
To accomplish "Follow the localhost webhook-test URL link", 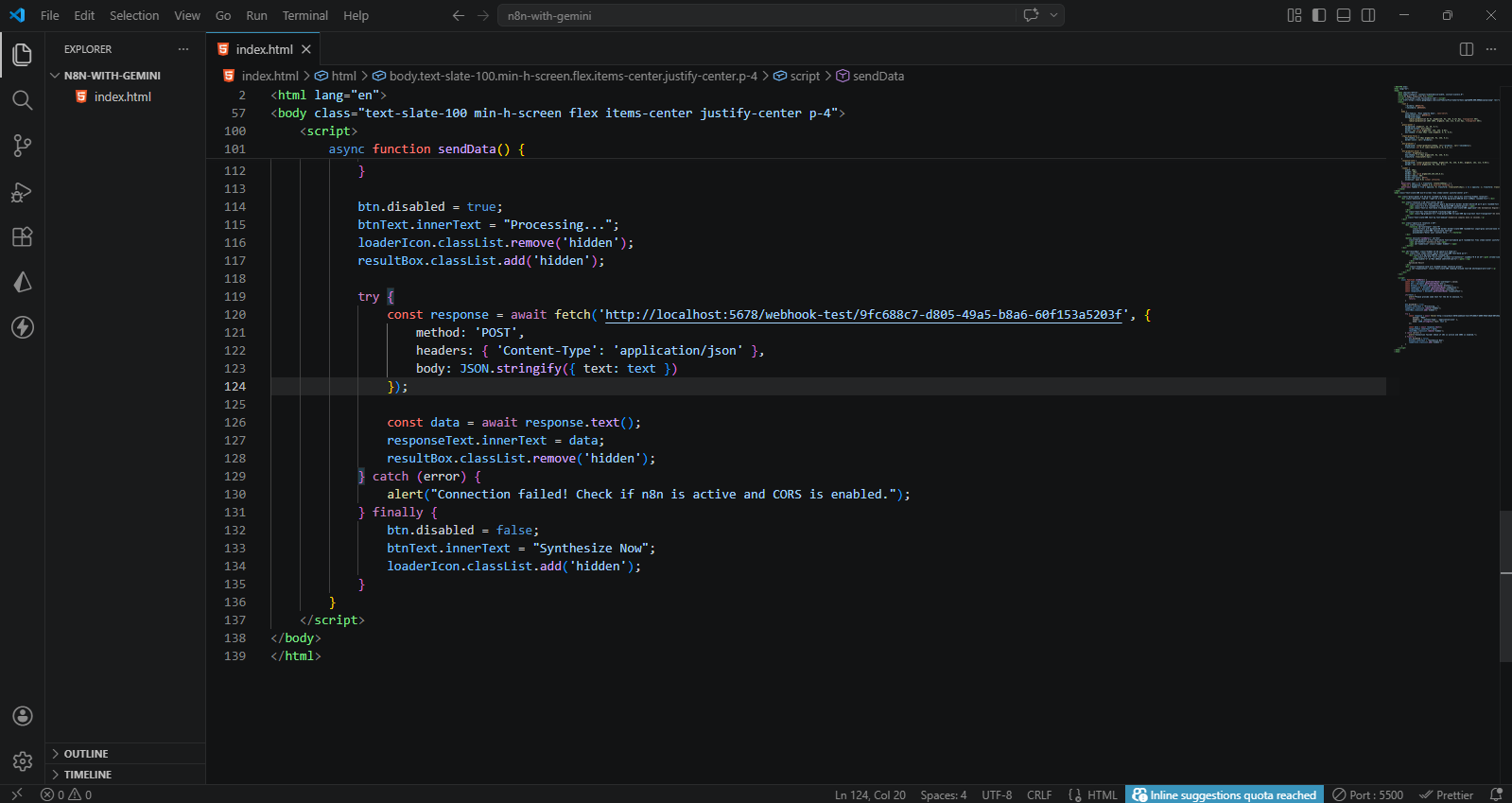I will 863,315.
